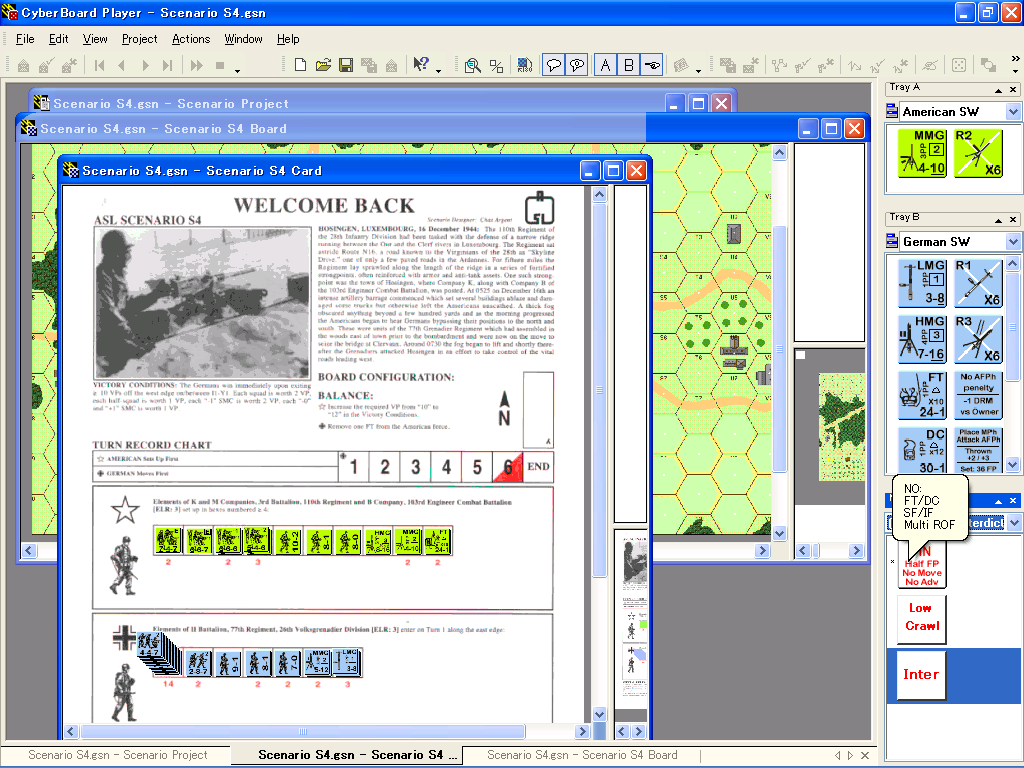1024x768 pixels.
Task: Close Tray B panel
Action: [x=1013, y=220]
